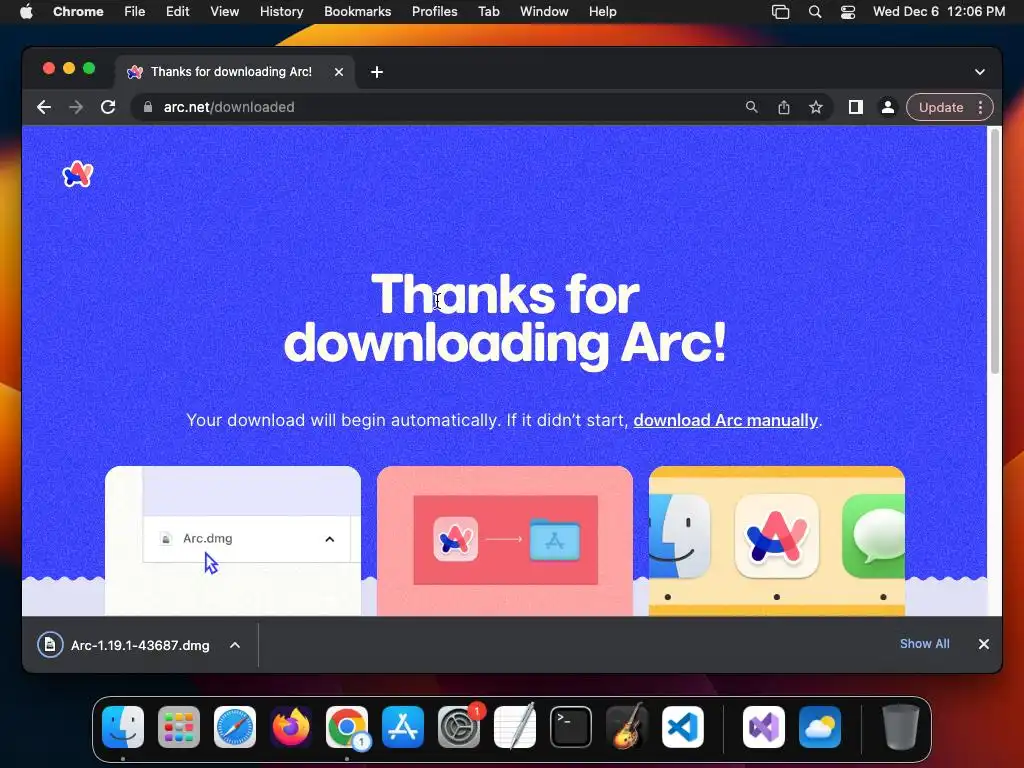Launch Firefox from the Dock
The image size is (1024, 768).
pyautogui.click(x=291, y=727)
